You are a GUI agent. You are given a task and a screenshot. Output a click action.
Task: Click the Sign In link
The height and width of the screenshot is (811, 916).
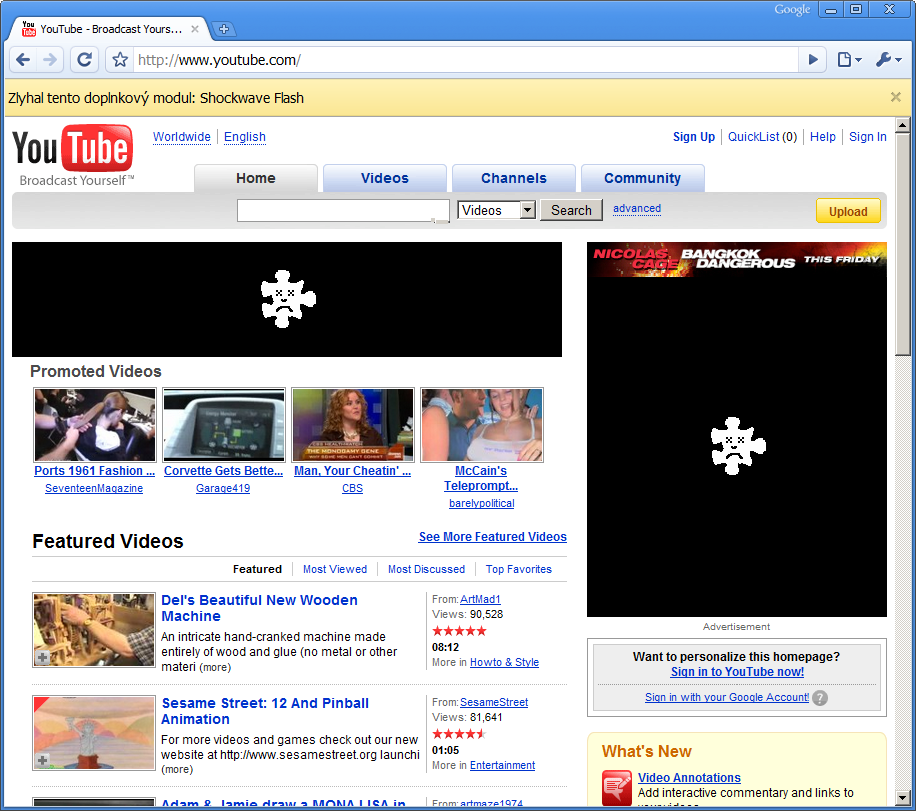868,137
